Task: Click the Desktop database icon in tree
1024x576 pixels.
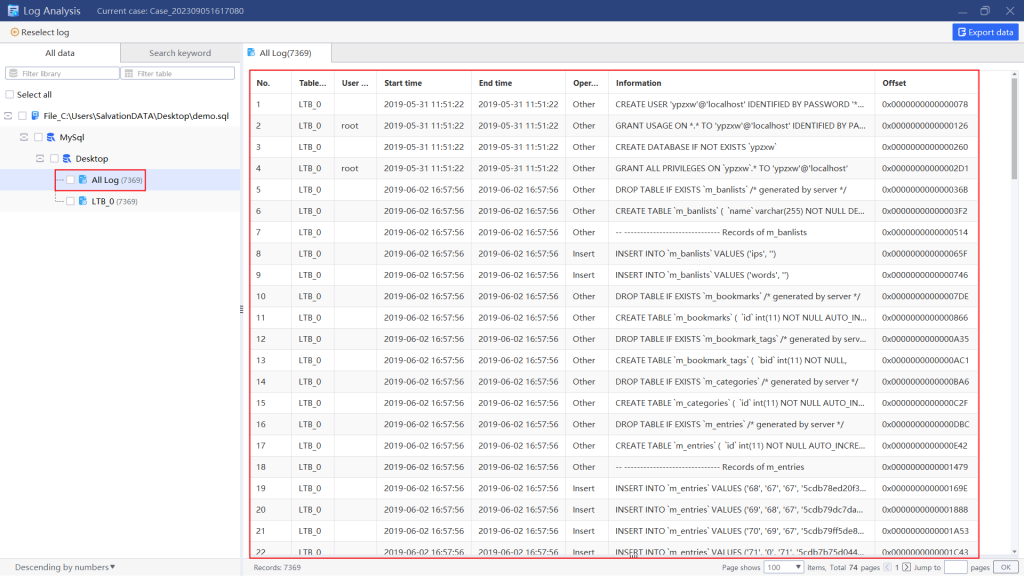Action: pyautogui.click(x=67, y=158)
